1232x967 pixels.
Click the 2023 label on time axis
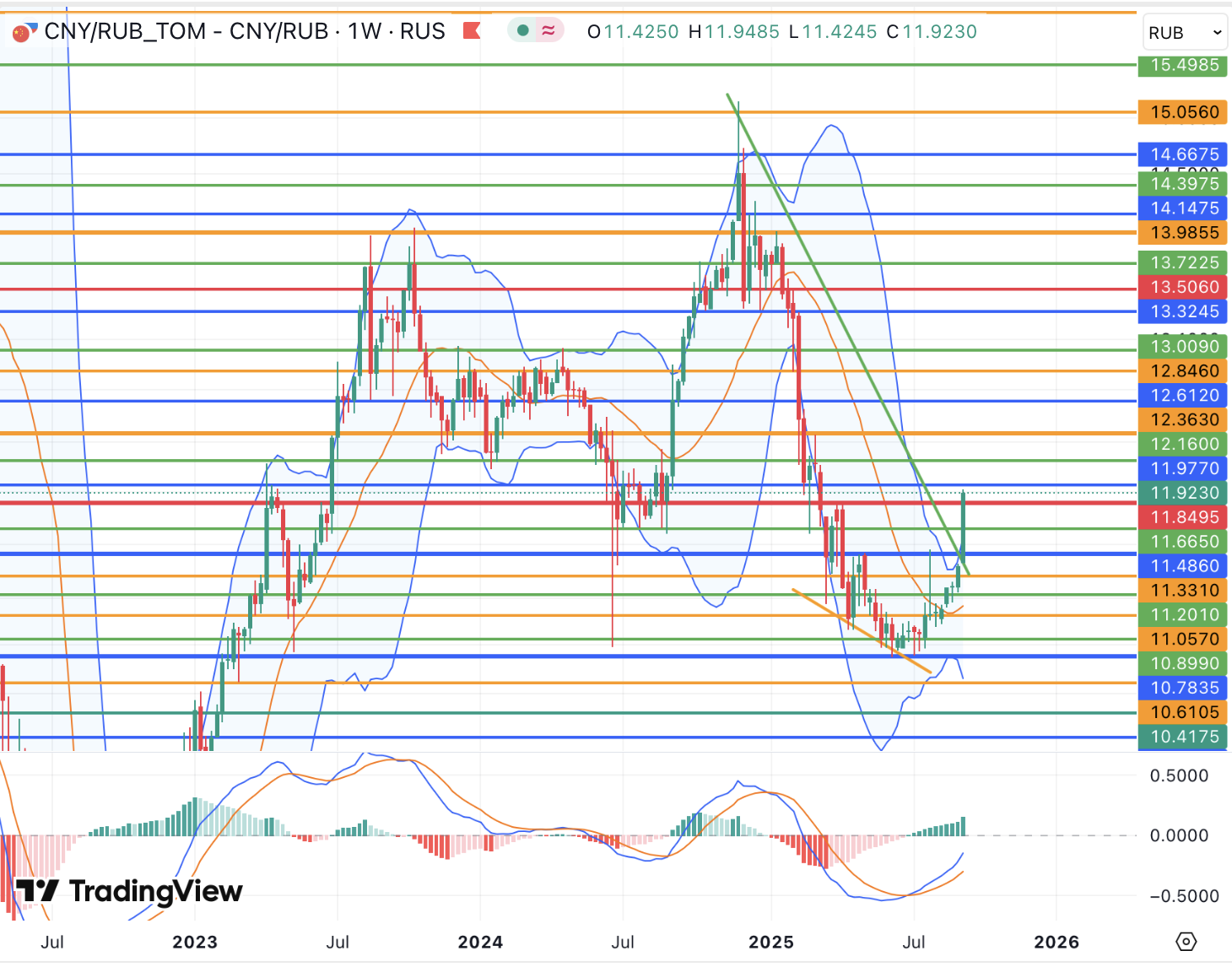[195, 942]
